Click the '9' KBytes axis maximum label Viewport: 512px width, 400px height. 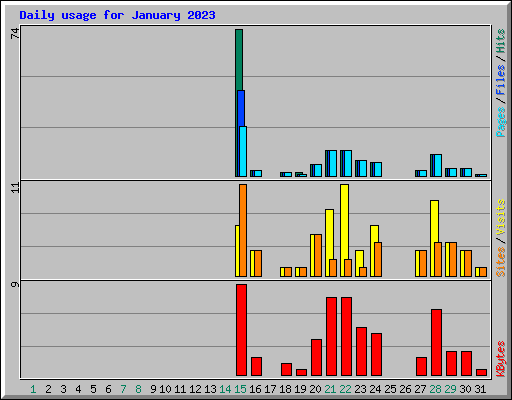(x=15, y=284)
